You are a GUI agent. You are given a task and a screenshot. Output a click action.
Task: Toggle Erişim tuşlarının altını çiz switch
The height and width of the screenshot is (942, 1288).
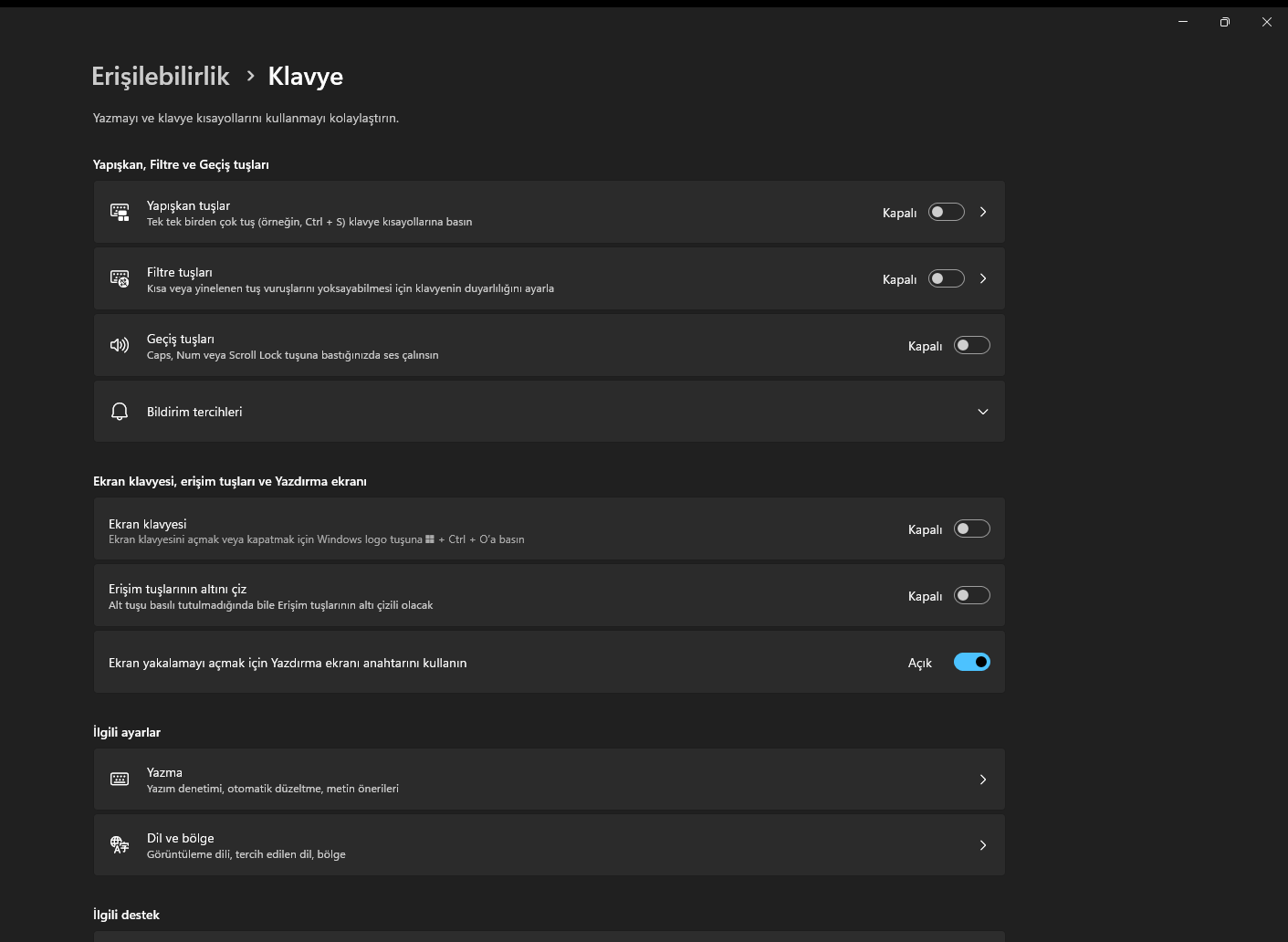pyautogui.click(x=971, y=595)
